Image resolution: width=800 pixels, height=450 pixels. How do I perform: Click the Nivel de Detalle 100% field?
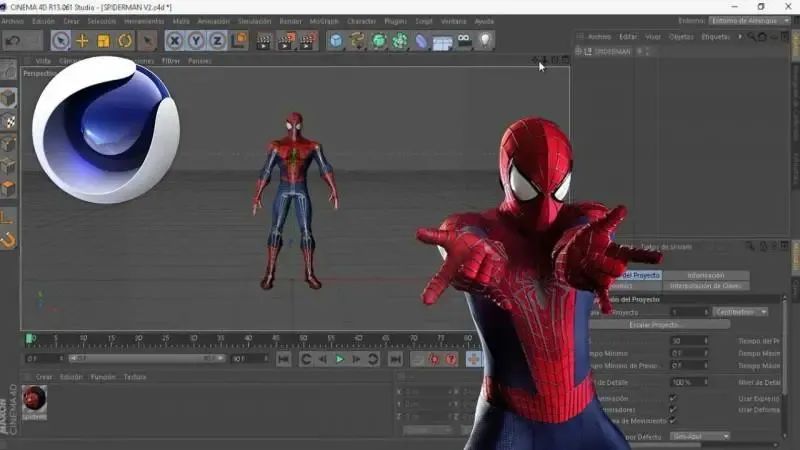(x=688, y=382)
